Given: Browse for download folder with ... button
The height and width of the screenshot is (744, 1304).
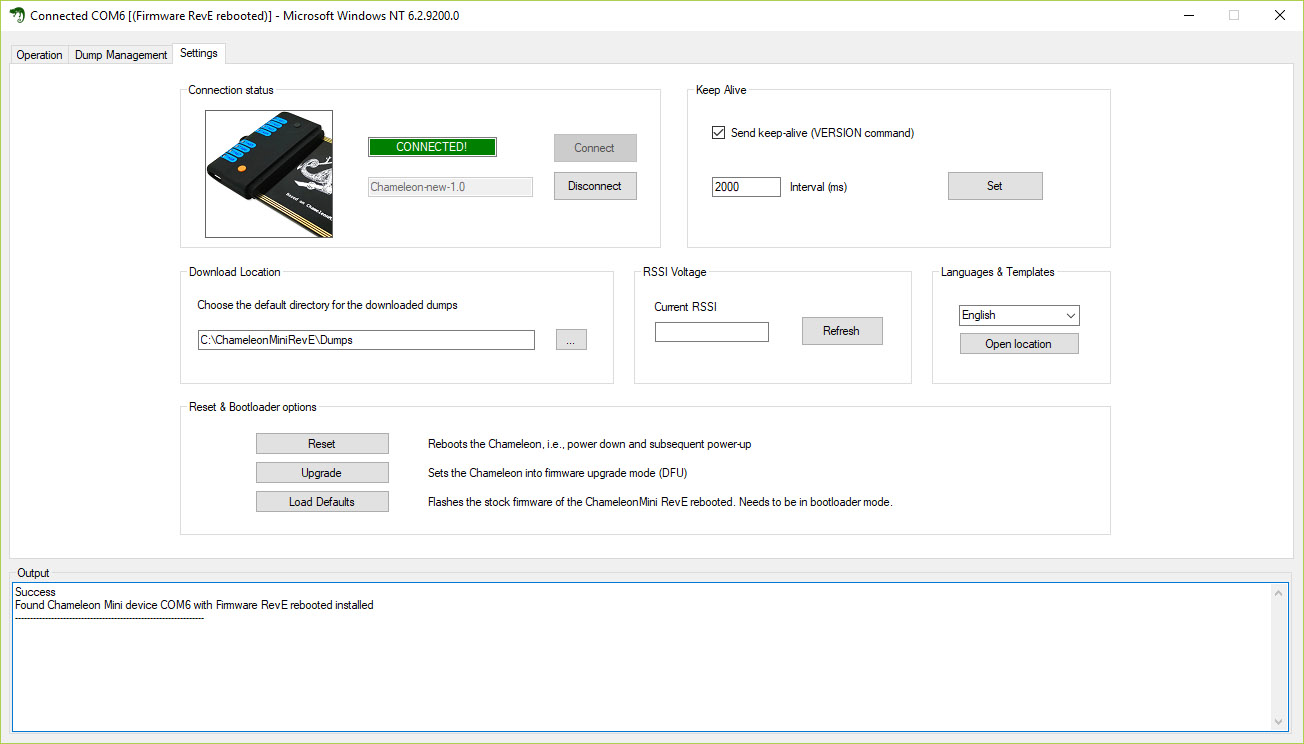Looking at the screenshot, I should 571,340.
